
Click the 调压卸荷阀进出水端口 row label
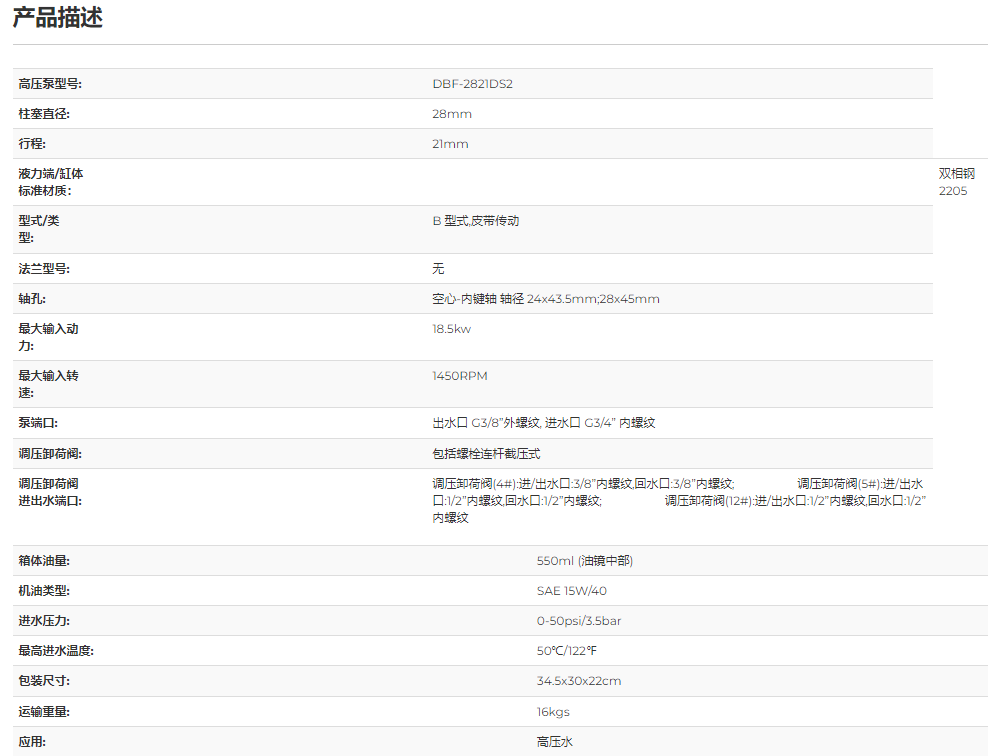50,492
